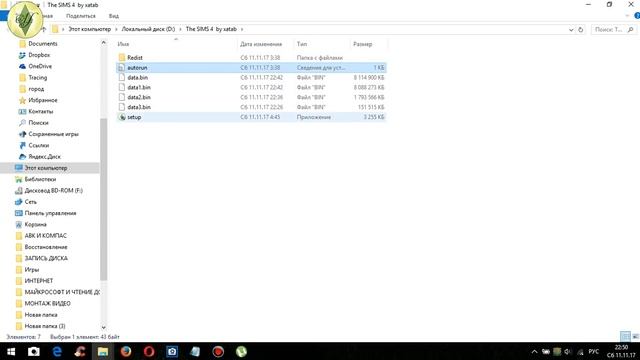Open Opera browser from the taskbar
The width and height of the screenshot is (640, 360).
point(149,351)
